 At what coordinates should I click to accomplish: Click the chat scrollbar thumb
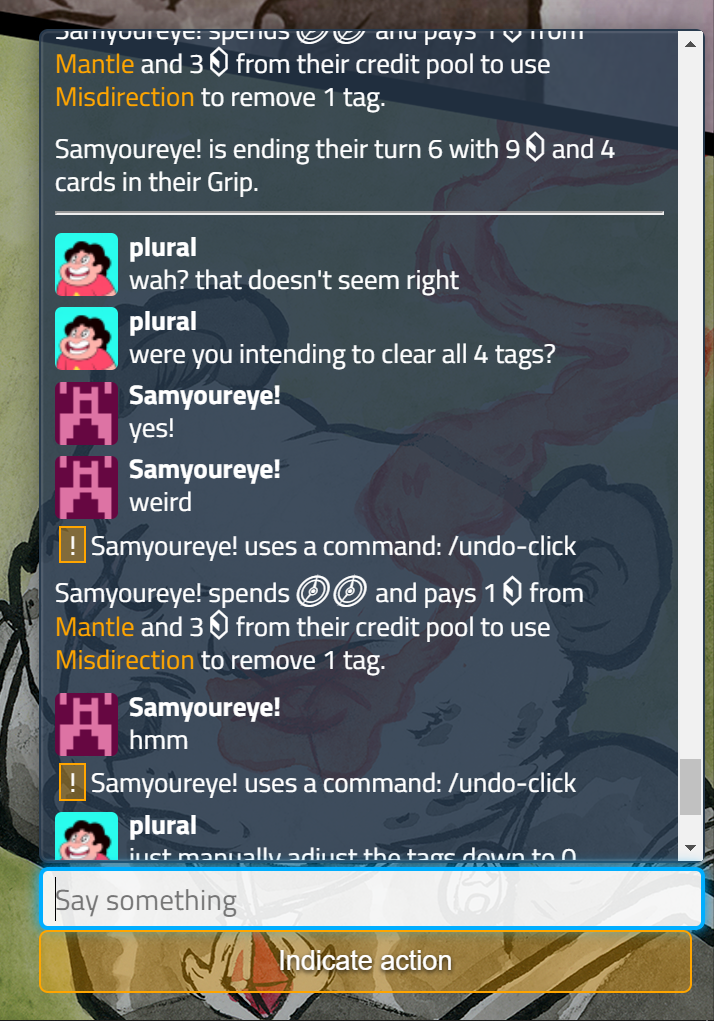click(691, 787)
